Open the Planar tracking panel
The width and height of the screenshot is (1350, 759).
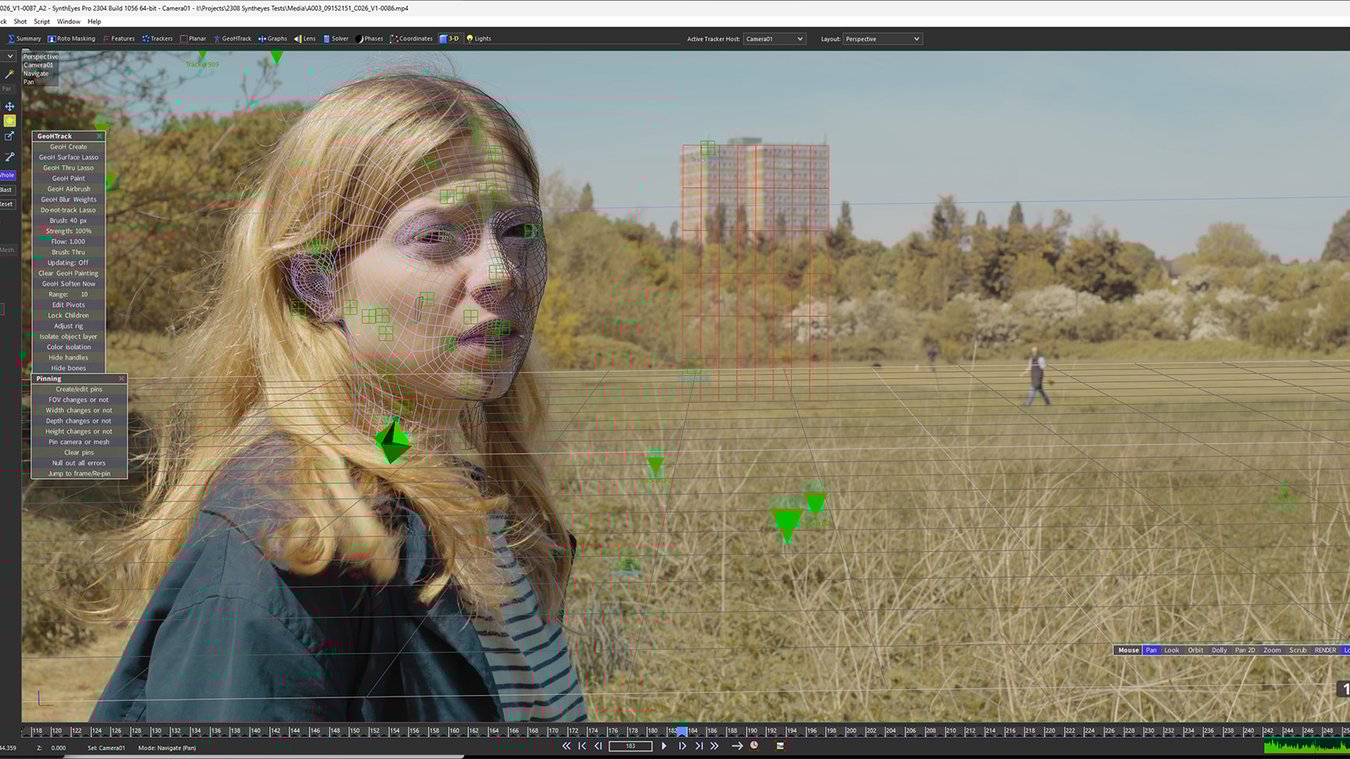click(x=194, y=38)
